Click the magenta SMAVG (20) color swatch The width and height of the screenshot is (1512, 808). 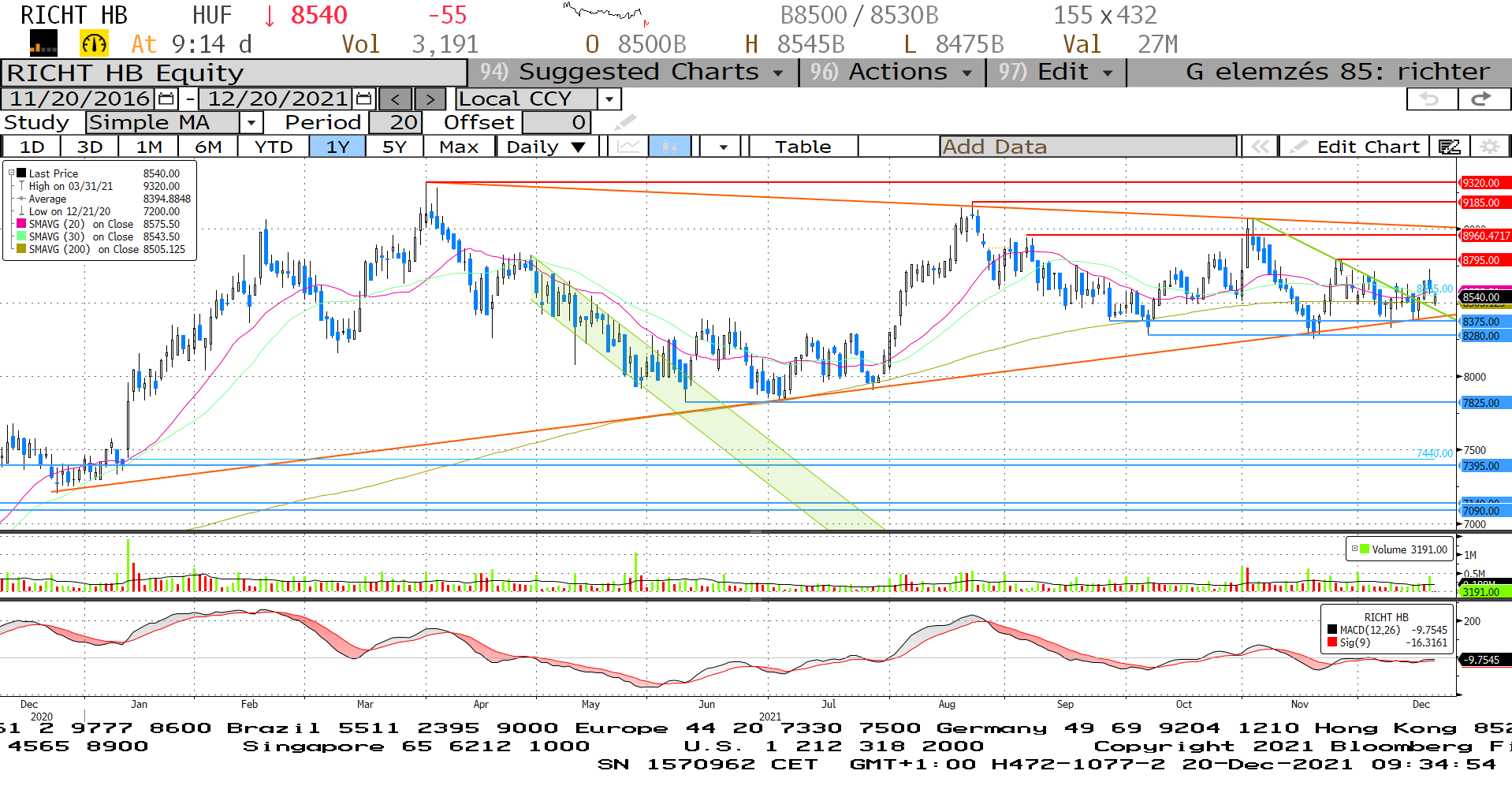click(22, 224)
